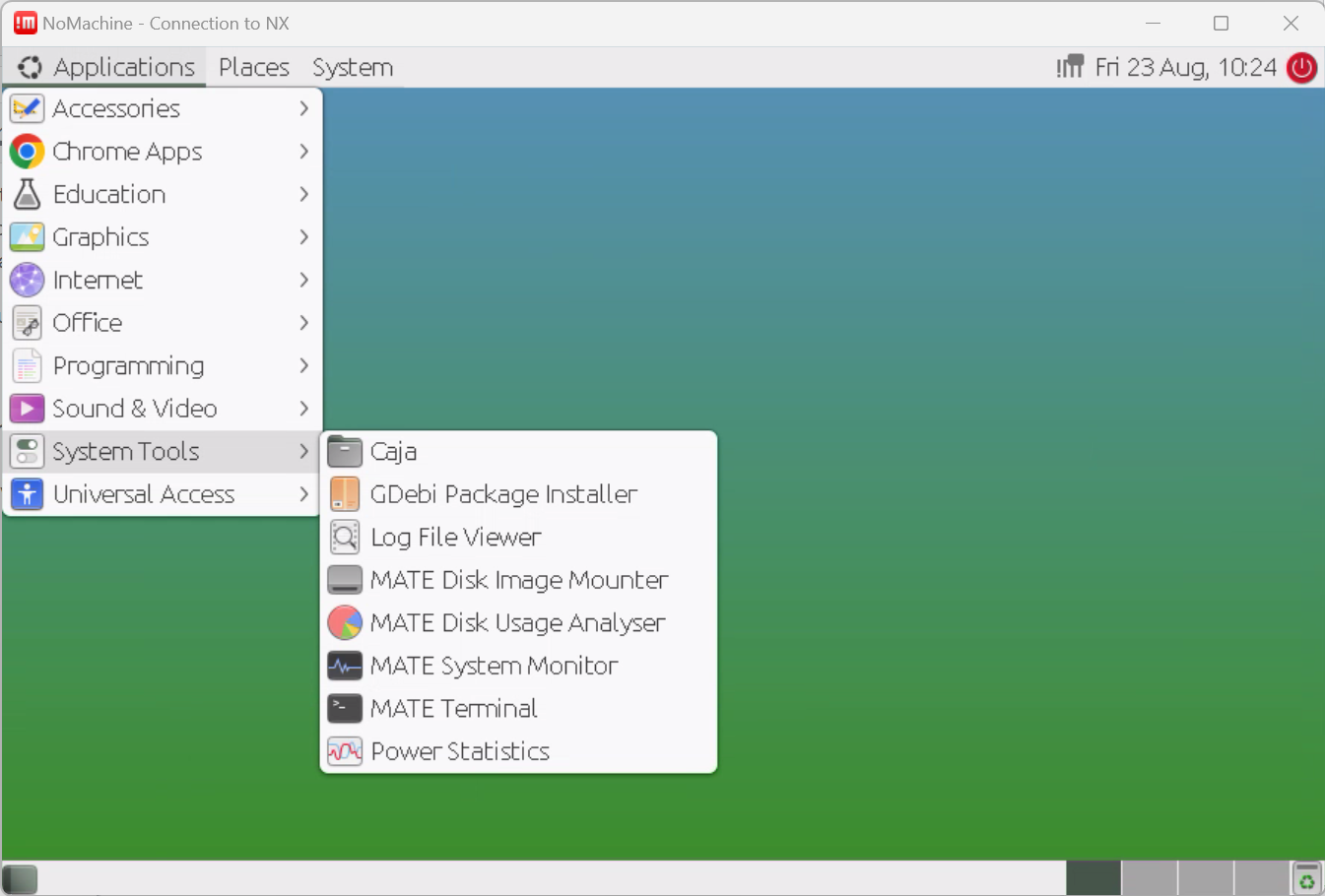The image size is (1325, 896).
Task: Click the Caja file manager icon
Action: click(345, 452)
